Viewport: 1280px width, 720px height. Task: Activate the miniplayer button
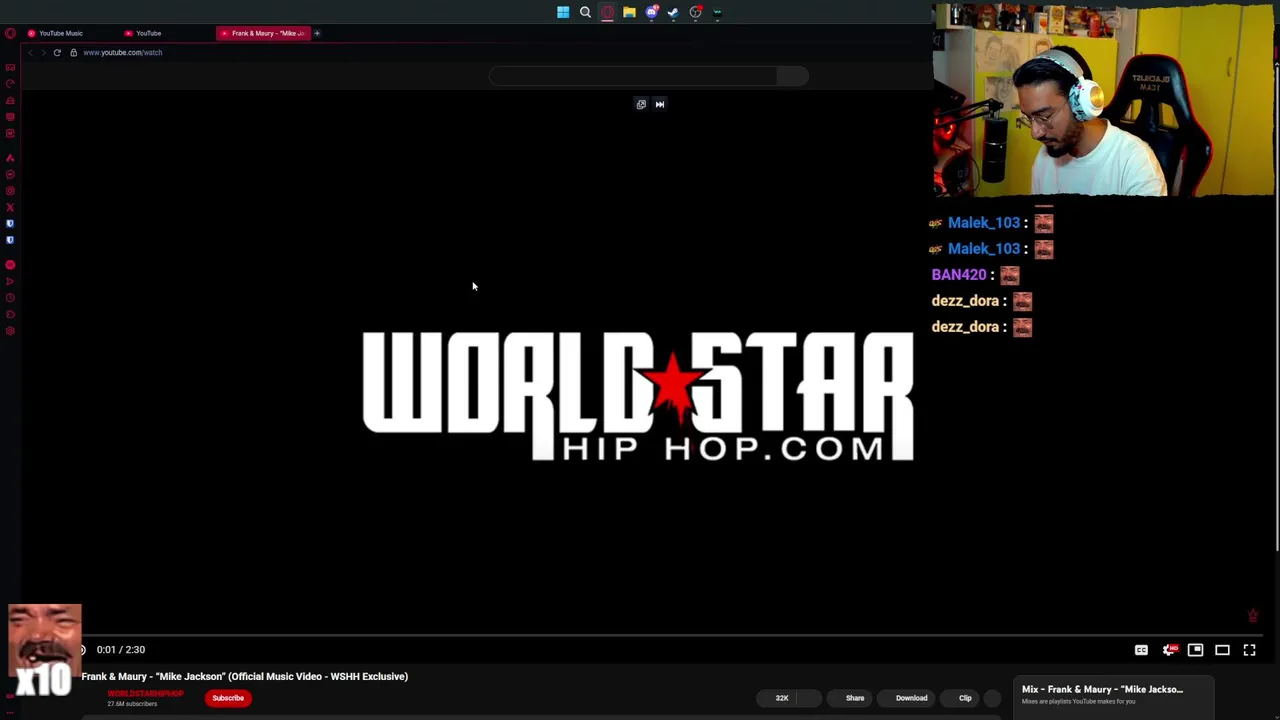(x=1195, y=650)
